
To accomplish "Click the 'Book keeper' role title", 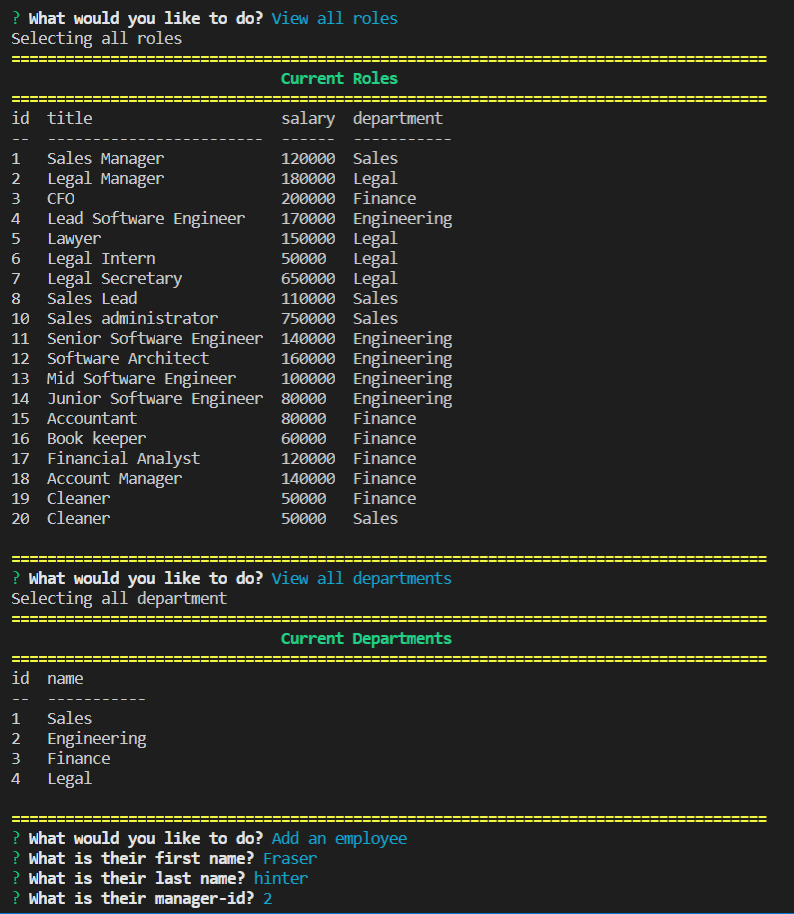I will [97, 439].
